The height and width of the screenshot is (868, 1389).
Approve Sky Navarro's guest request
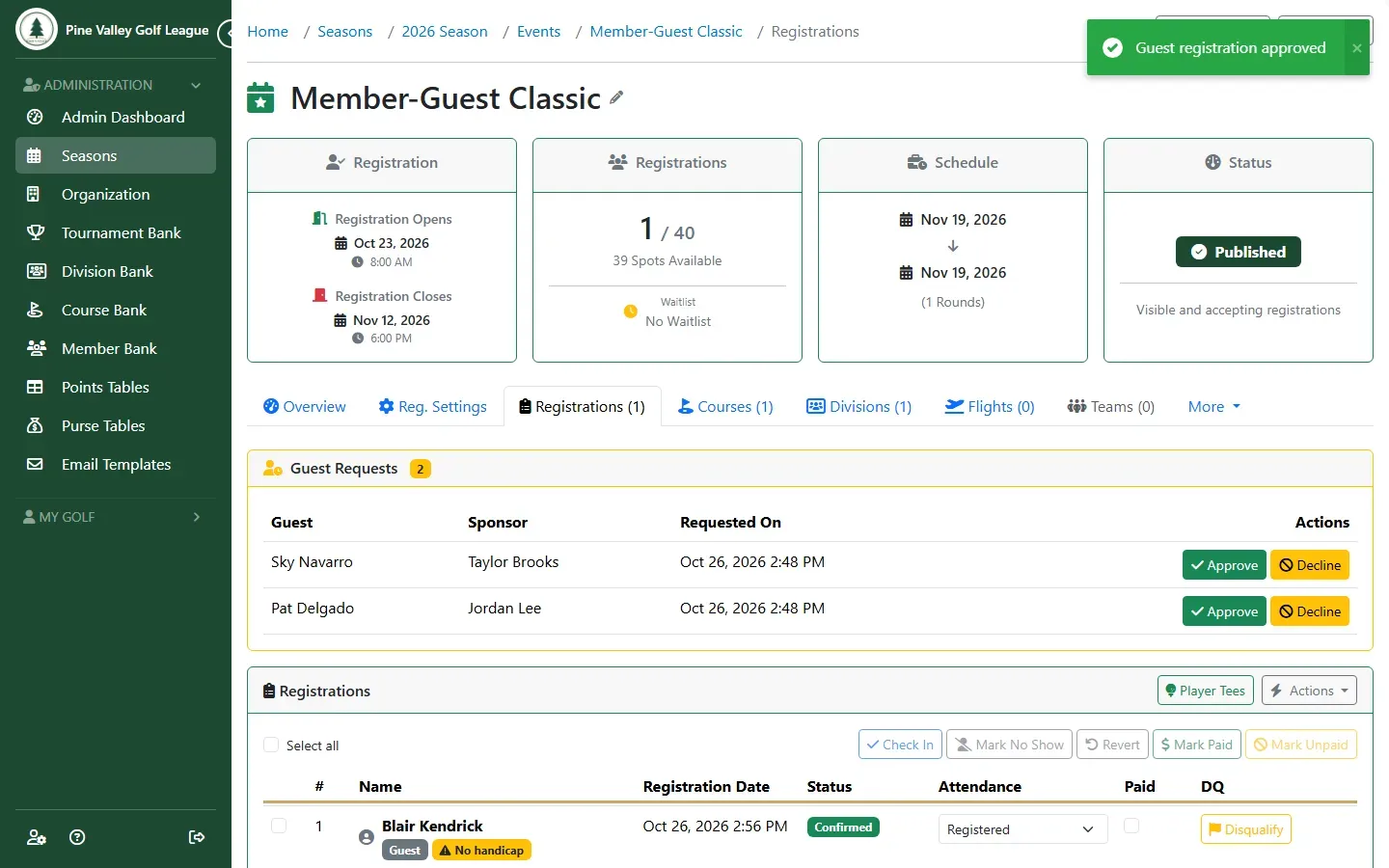(1224, 565)
